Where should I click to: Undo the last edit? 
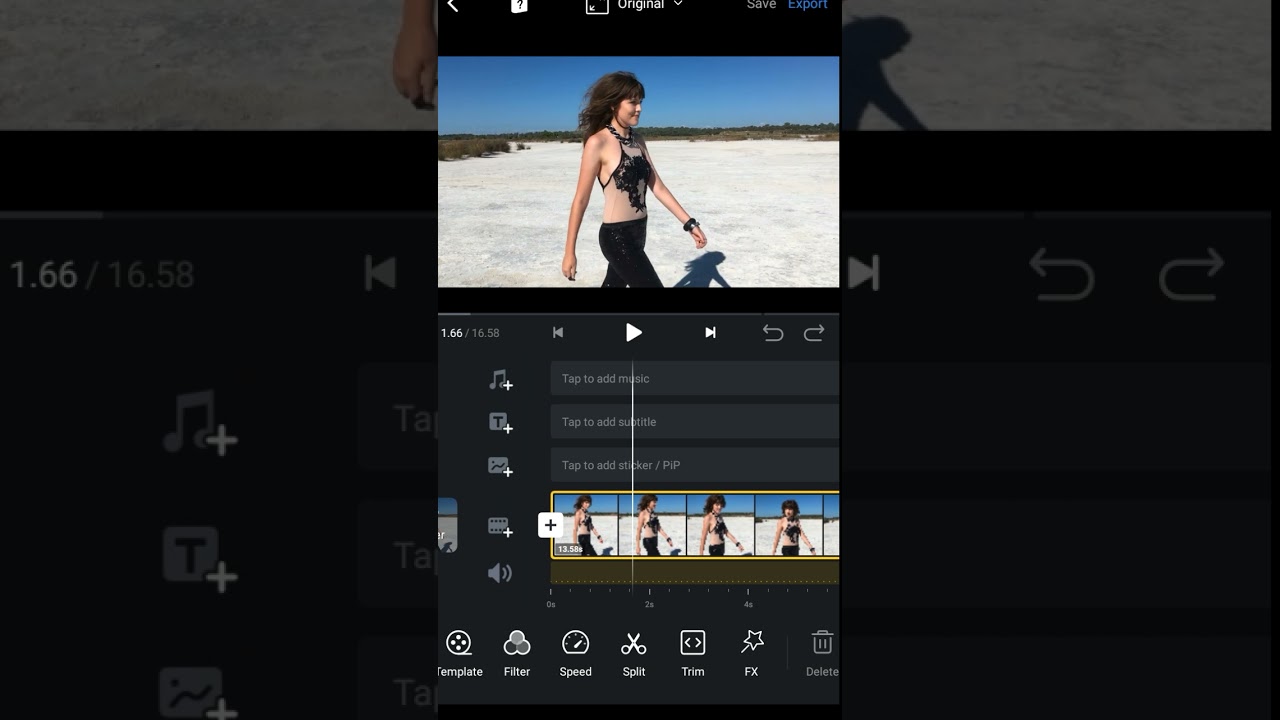[x=773, y=333]
